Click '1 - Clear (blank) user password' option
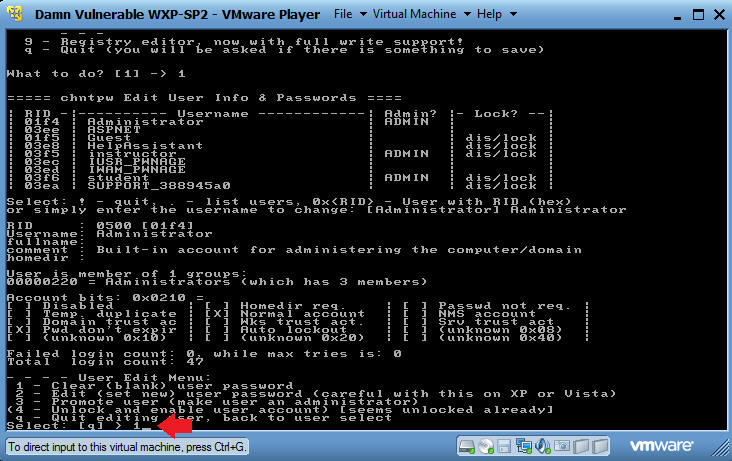Image resolution: width=732 pixels, height=461 pixels. coord(155,386)
